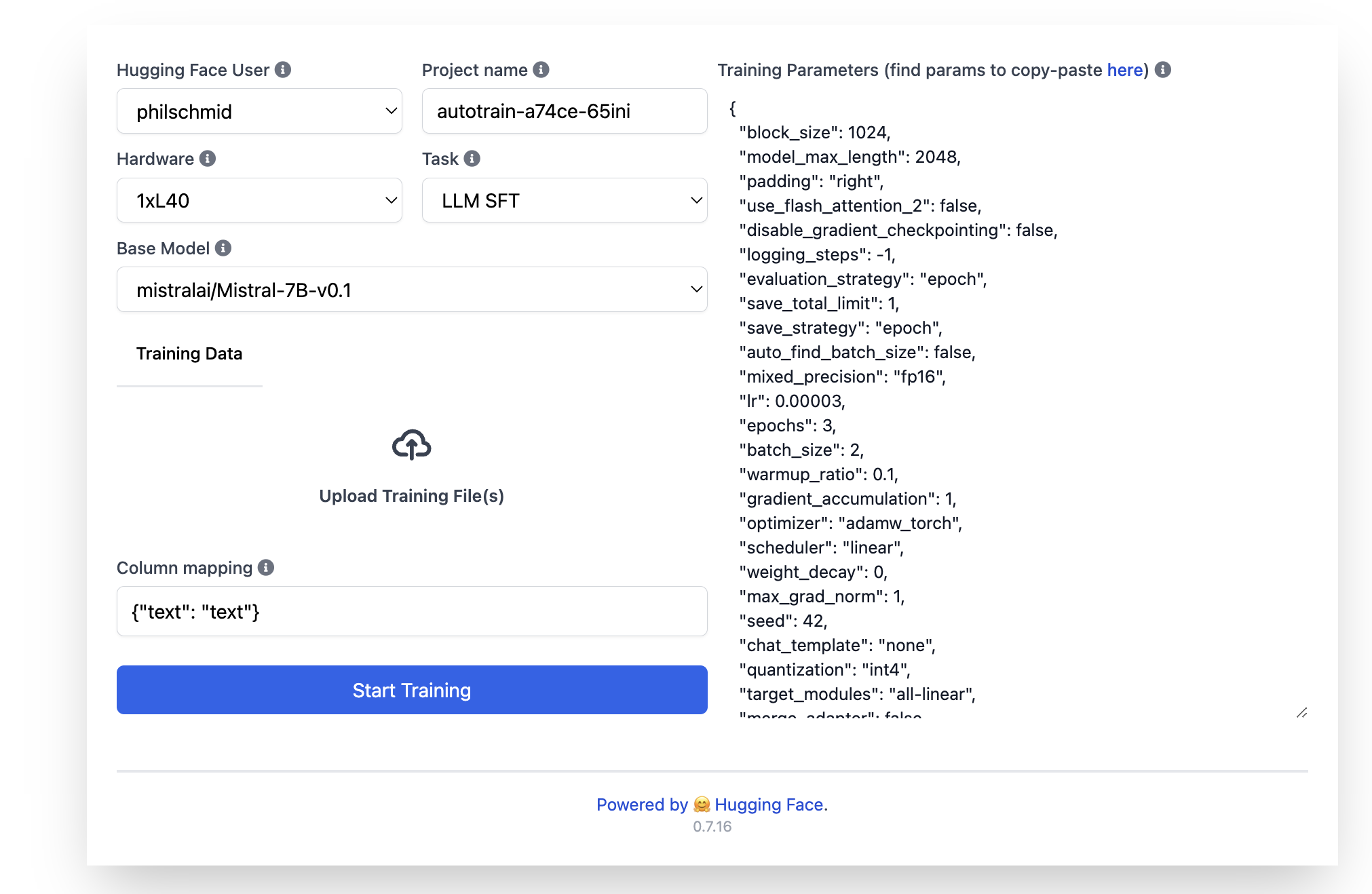1372x894 pixels.
Task: Click the Task info icon
Action: point(472,159)
